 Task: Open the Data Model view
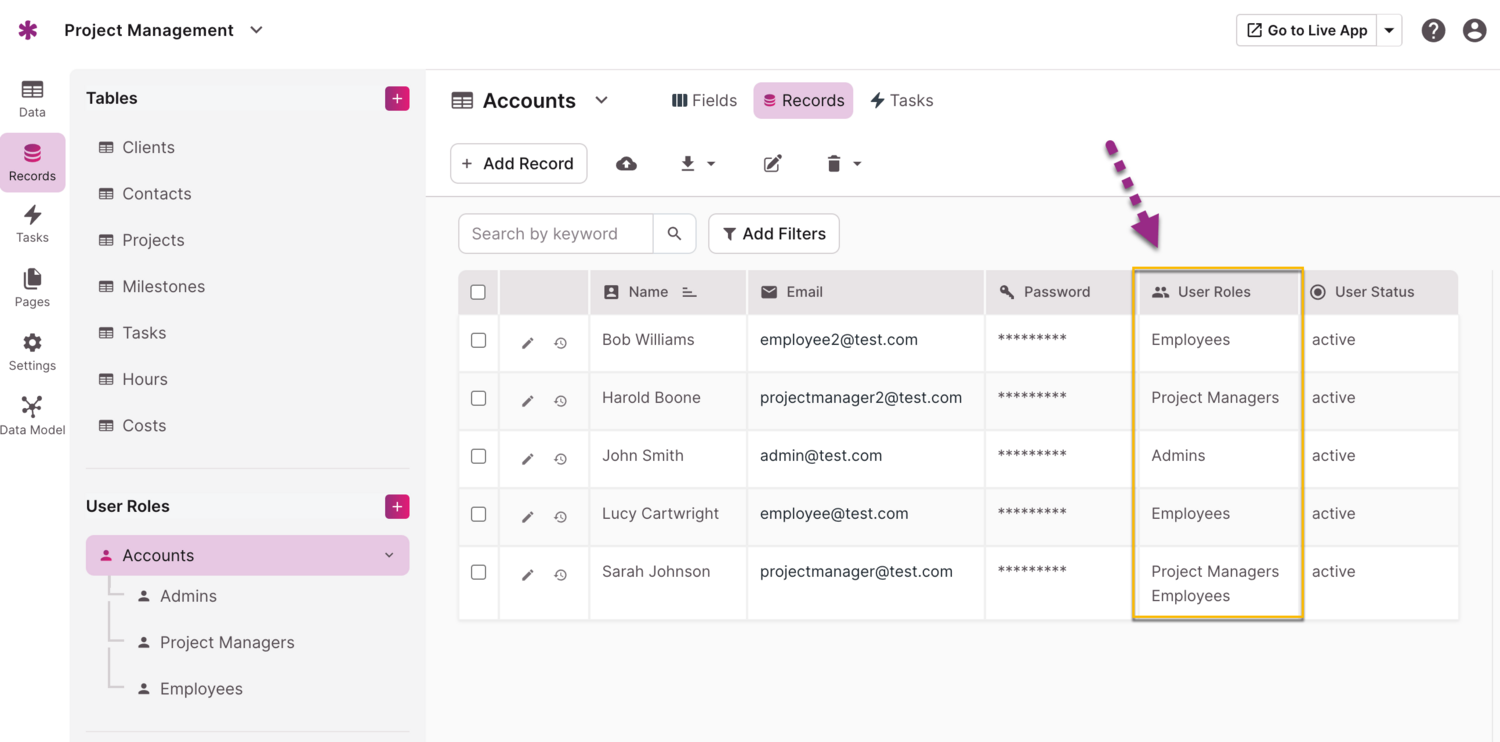(31, 413)
